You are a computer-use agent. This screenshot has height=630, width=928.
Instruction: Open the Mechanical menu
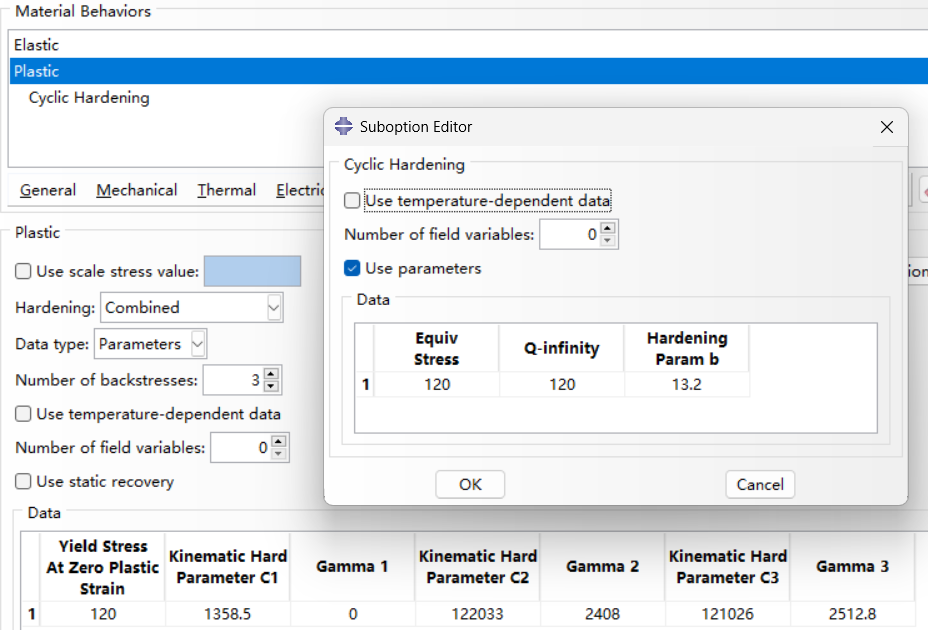pos(137,190)
